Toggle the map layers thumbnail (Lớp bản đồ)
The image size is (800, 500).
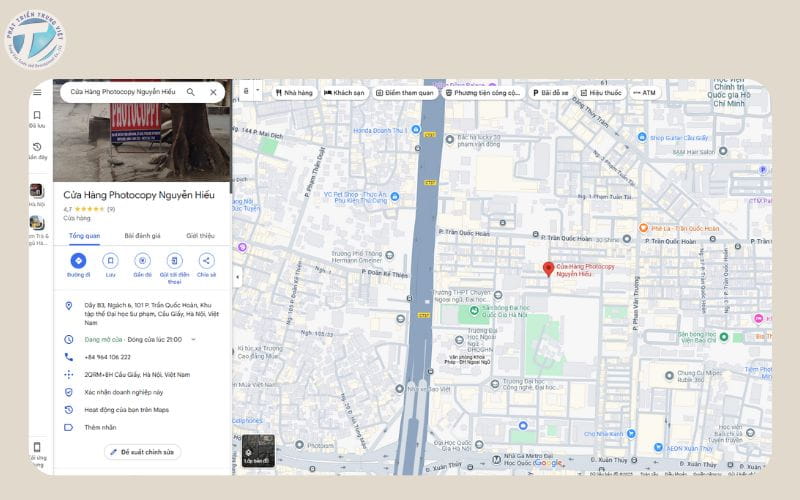(257, 452)
